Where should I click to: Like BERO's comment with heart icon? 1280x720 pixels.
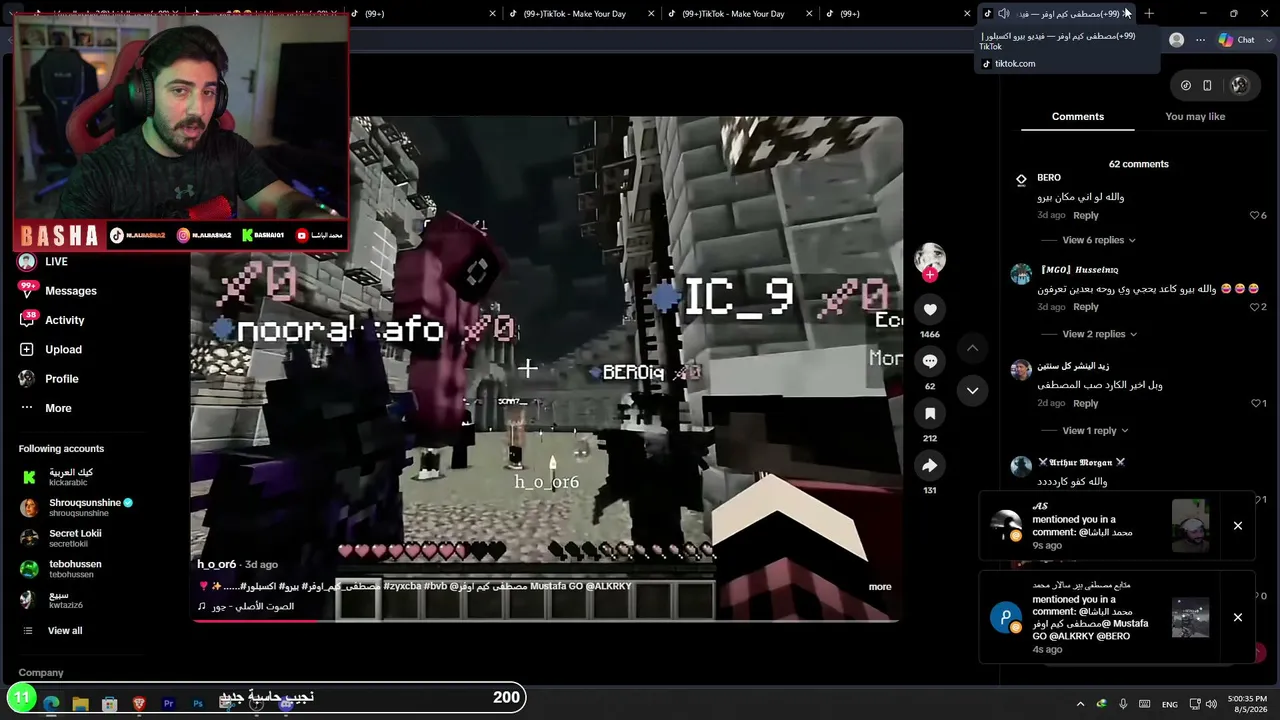(x=1255, y=215)
